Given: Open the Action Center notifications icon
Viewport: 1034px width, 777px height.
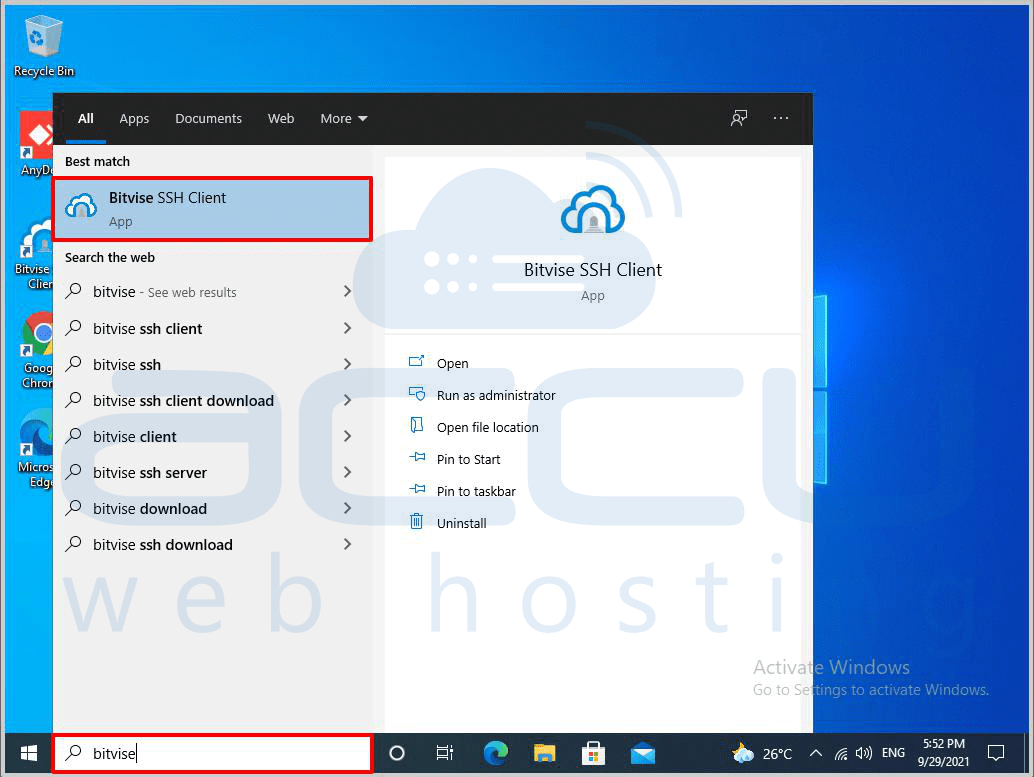Looking at the screenshot, I should click(996, 753).
